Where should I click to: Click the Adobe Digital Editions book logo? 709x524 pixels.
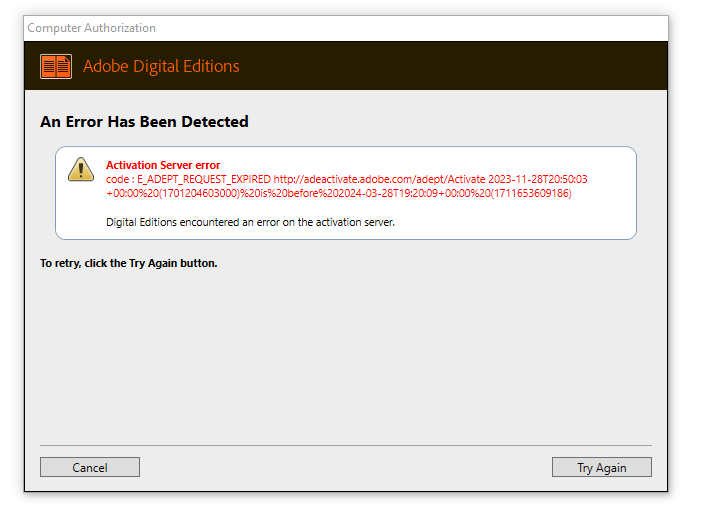point(56,67)
